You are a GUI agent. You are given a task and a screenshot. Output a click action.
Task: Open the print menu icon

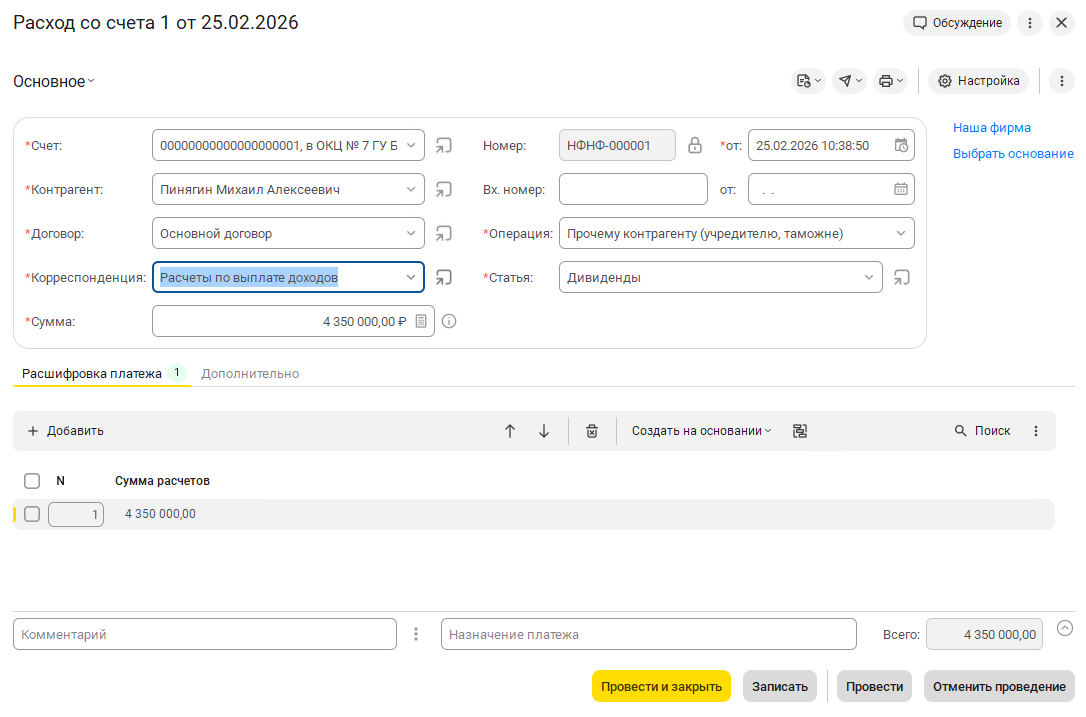889,81
